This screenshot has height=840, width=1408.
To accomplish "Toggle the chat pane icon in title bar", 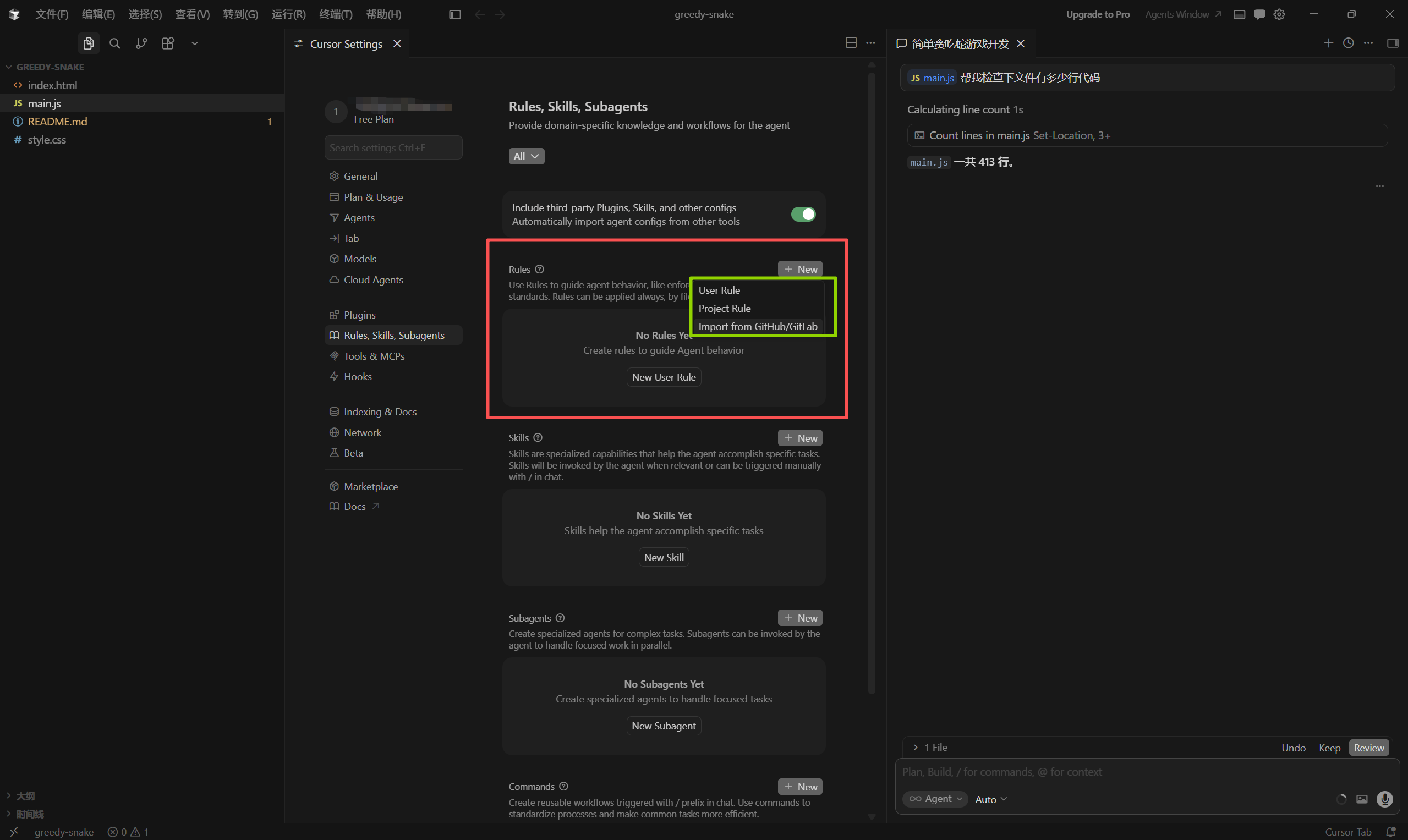I will pyautogui.click(x=1259, y=14).
